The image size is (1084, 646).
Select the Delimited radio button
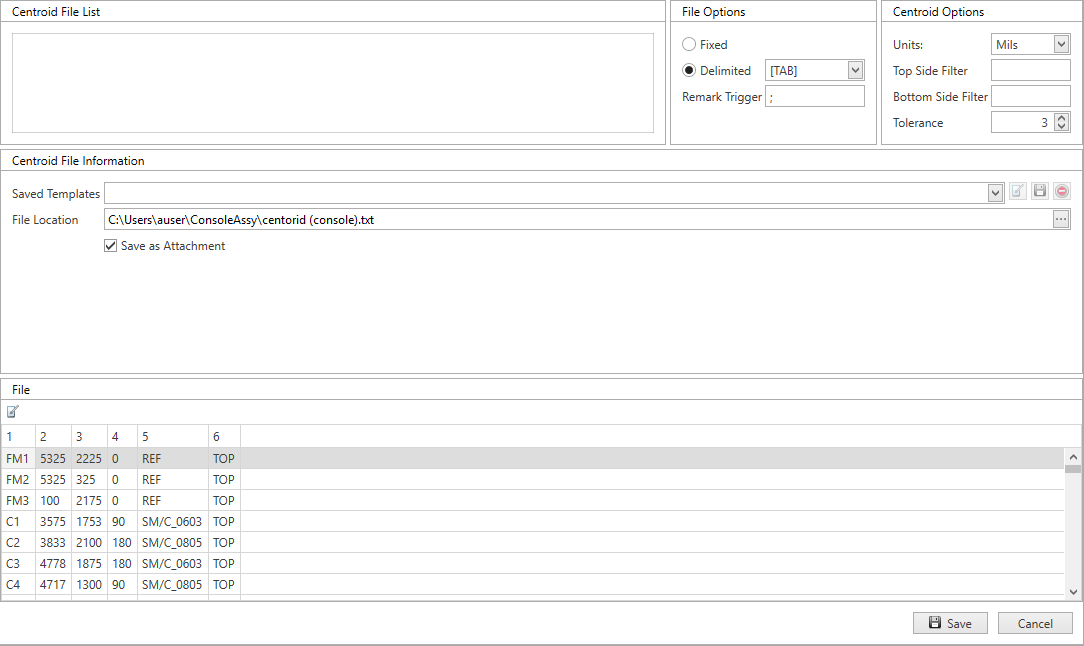point(689,70)
